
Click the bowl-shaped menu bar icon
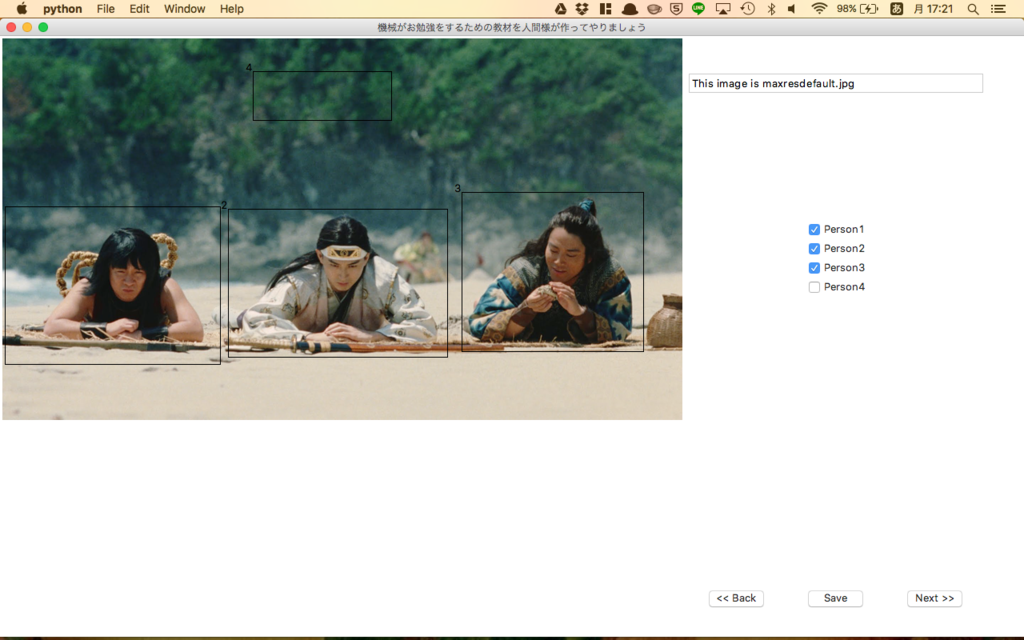click(654, 8)
